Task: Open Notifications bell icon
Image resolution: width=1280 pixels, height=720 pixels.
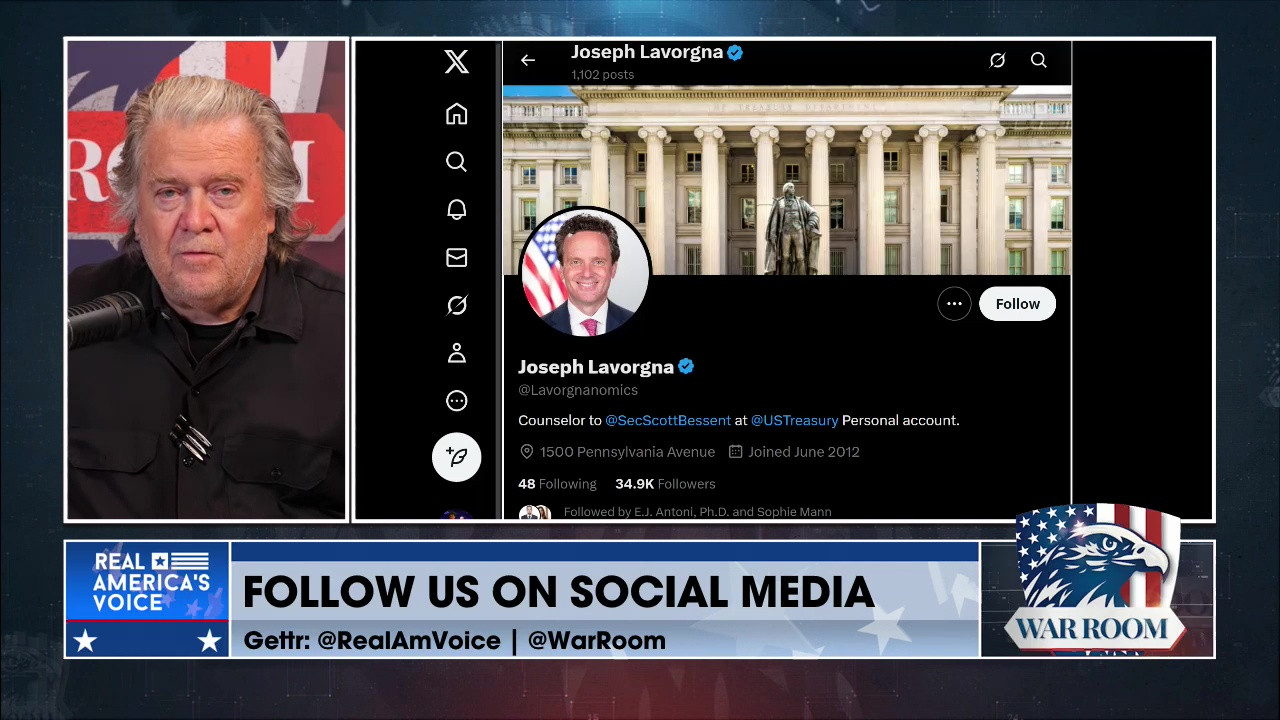Action: pos(456,209)
